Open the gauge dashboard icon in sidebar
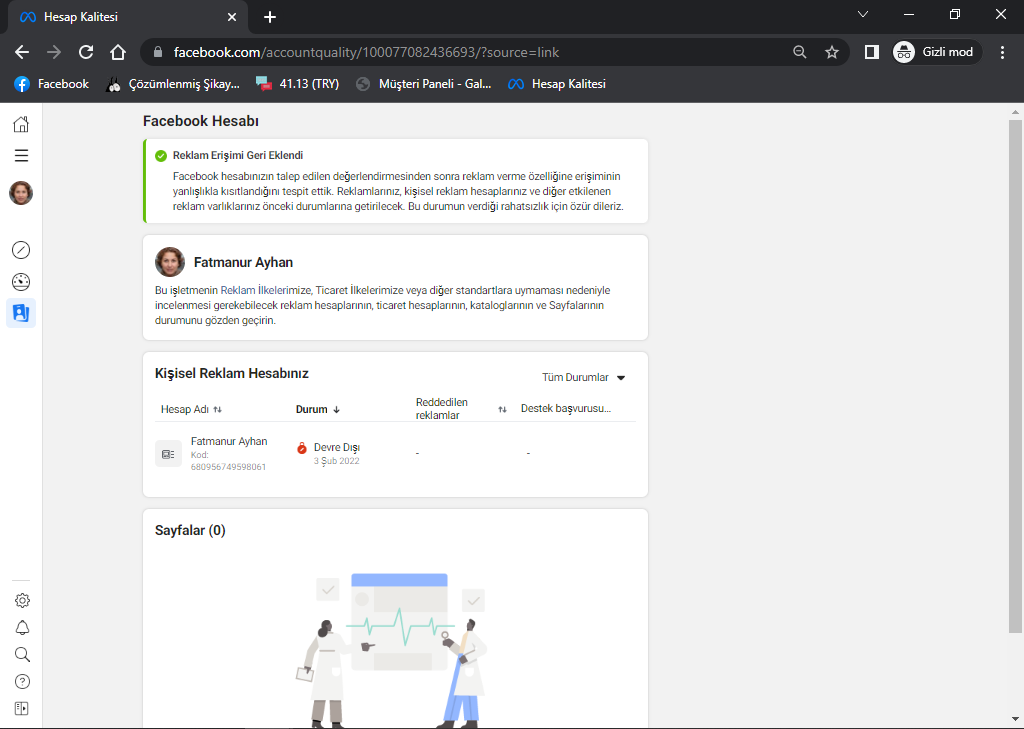The image size is (1024, 729). pos(21,282)
